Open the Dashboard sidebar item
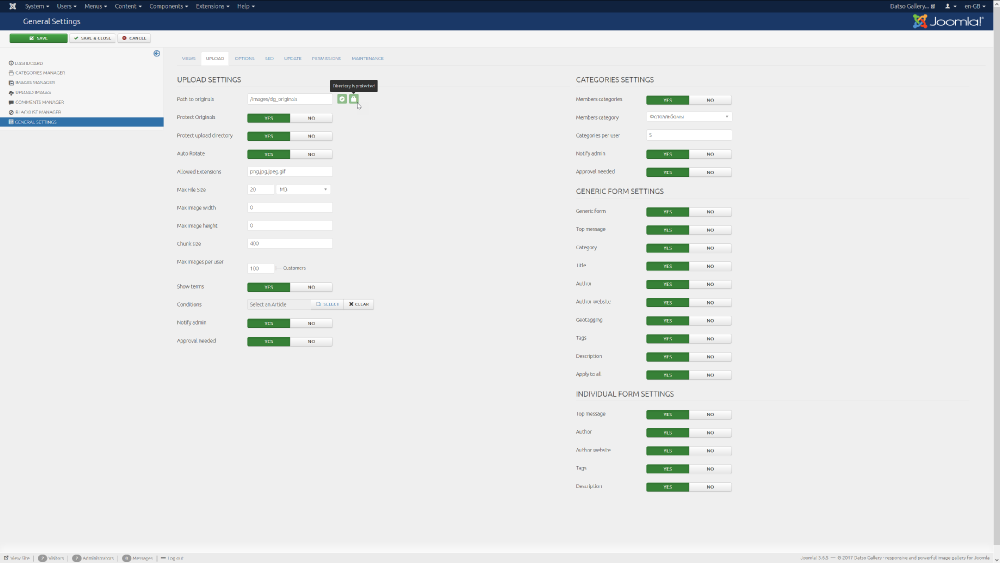This screenshot has width=1000, height=563. click(26, 63)
